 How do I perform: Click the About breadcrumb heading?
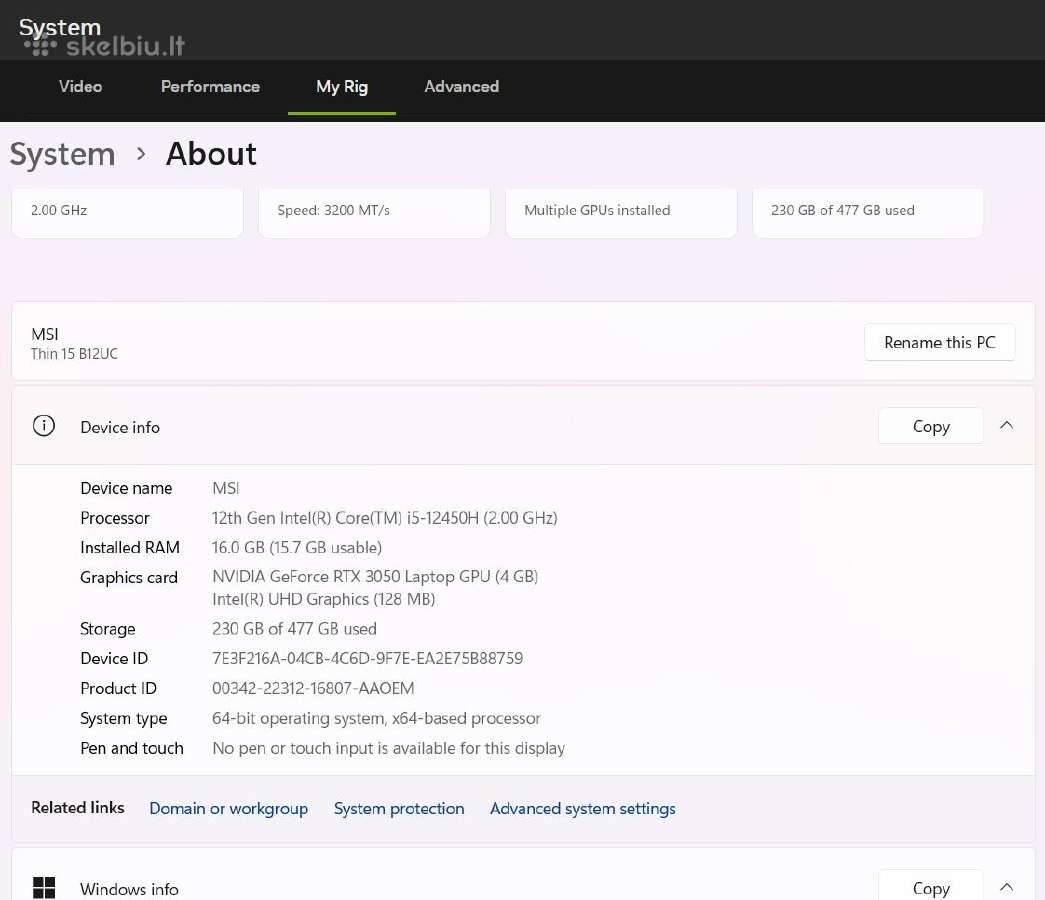[x=211, y=155]
